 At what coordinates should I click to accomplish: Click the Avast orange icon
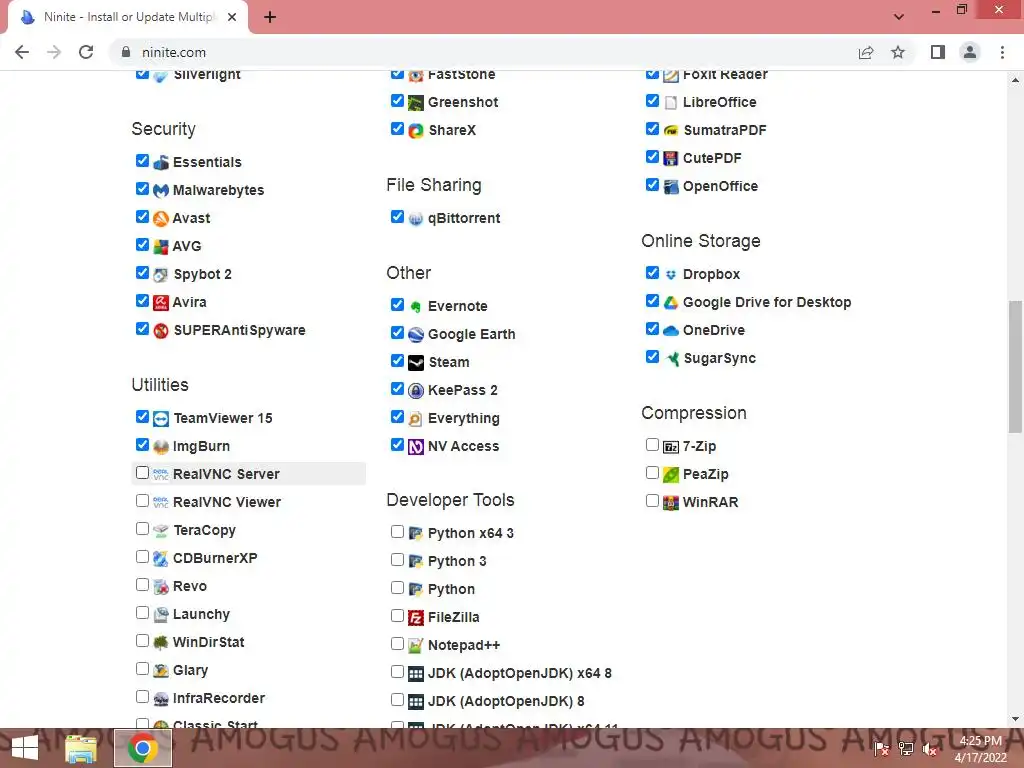pos(161,218)
